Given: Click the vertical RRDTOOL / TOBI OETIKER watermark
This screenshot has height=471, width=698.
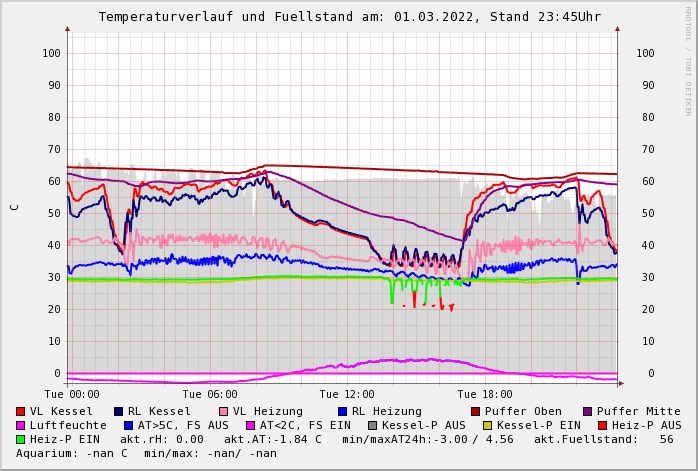Looking at the screenshot, I should (687, 60).
